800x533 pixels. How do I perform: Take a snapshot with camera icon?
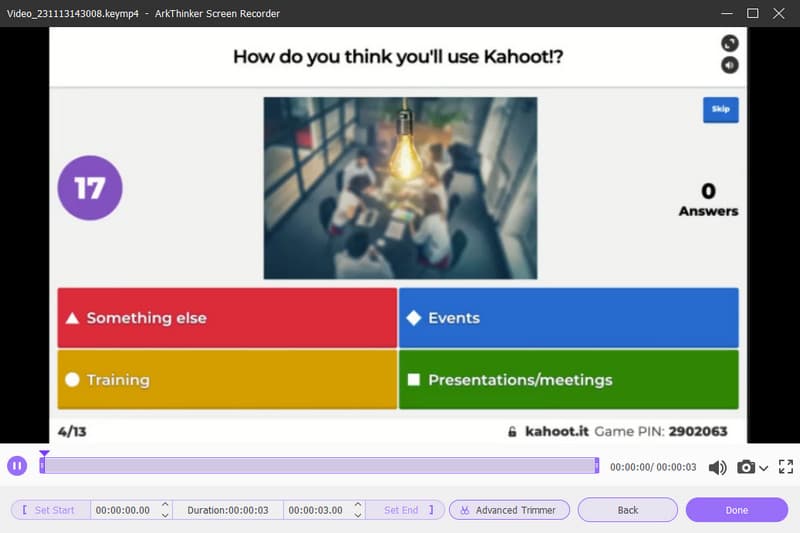[745, 467]
